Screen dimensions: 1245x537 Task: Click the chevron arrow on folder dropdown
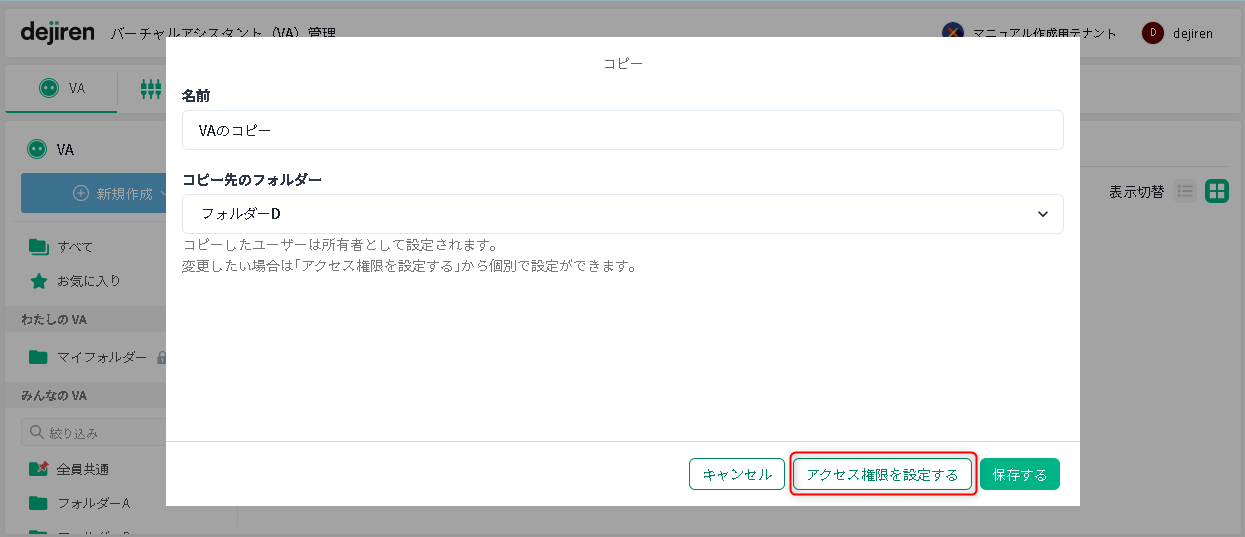pos(1042,214)
